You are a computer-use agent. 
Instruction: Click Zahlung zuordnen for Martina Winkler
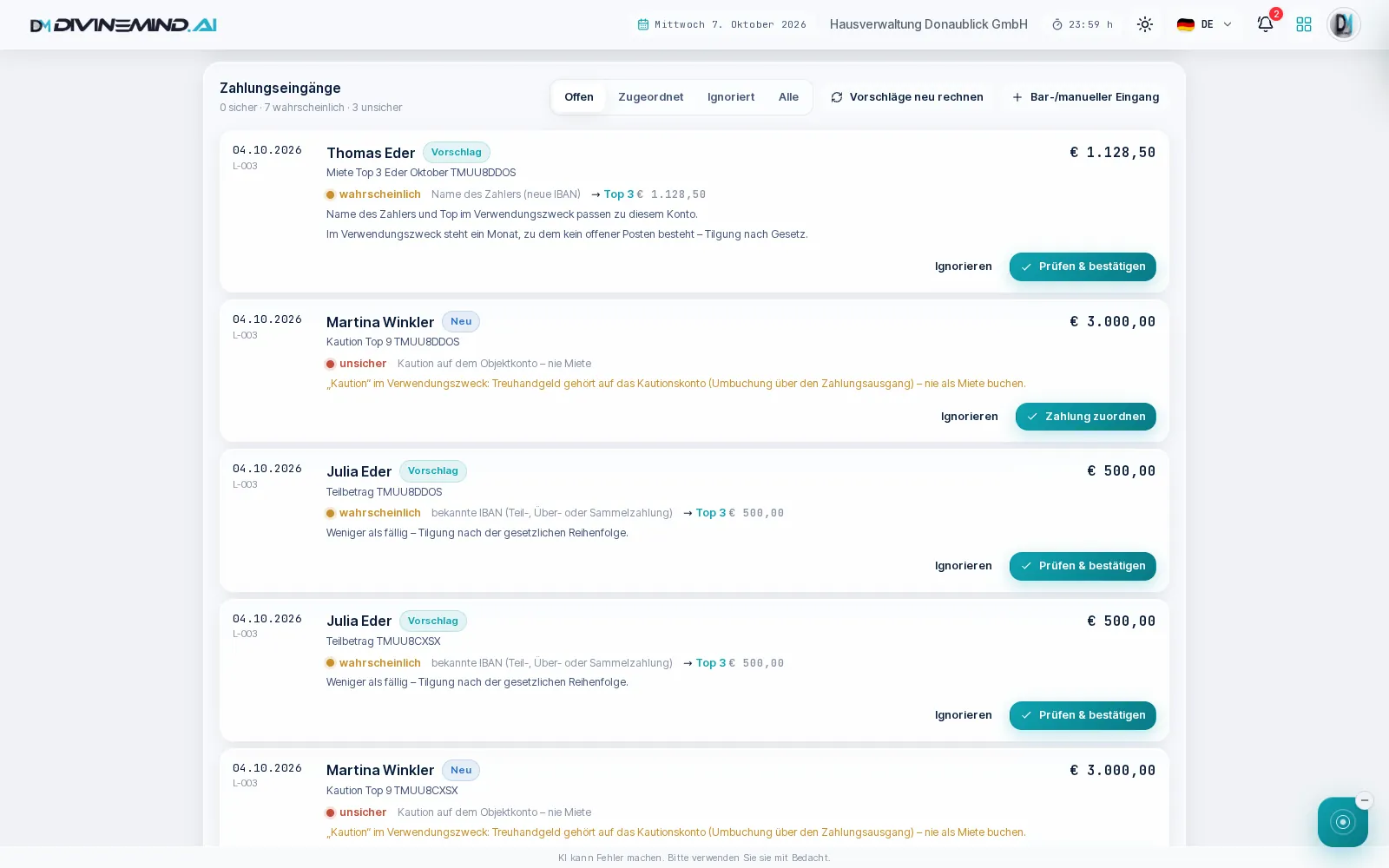[1085, 417]
